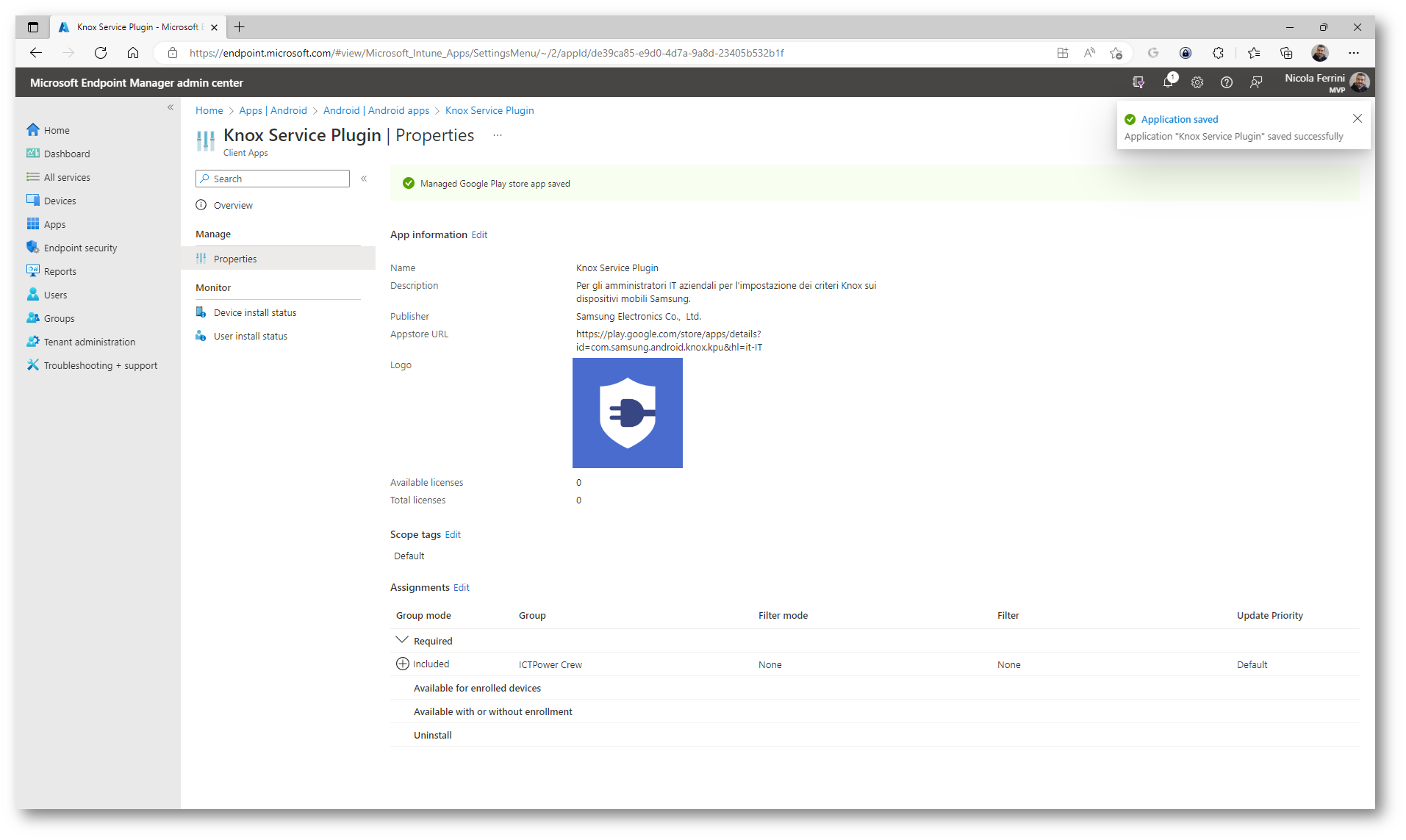Screen dimensions: 1406x840
Task: Open the ellipsis menu beside Properties title
Action: [498, 135]
